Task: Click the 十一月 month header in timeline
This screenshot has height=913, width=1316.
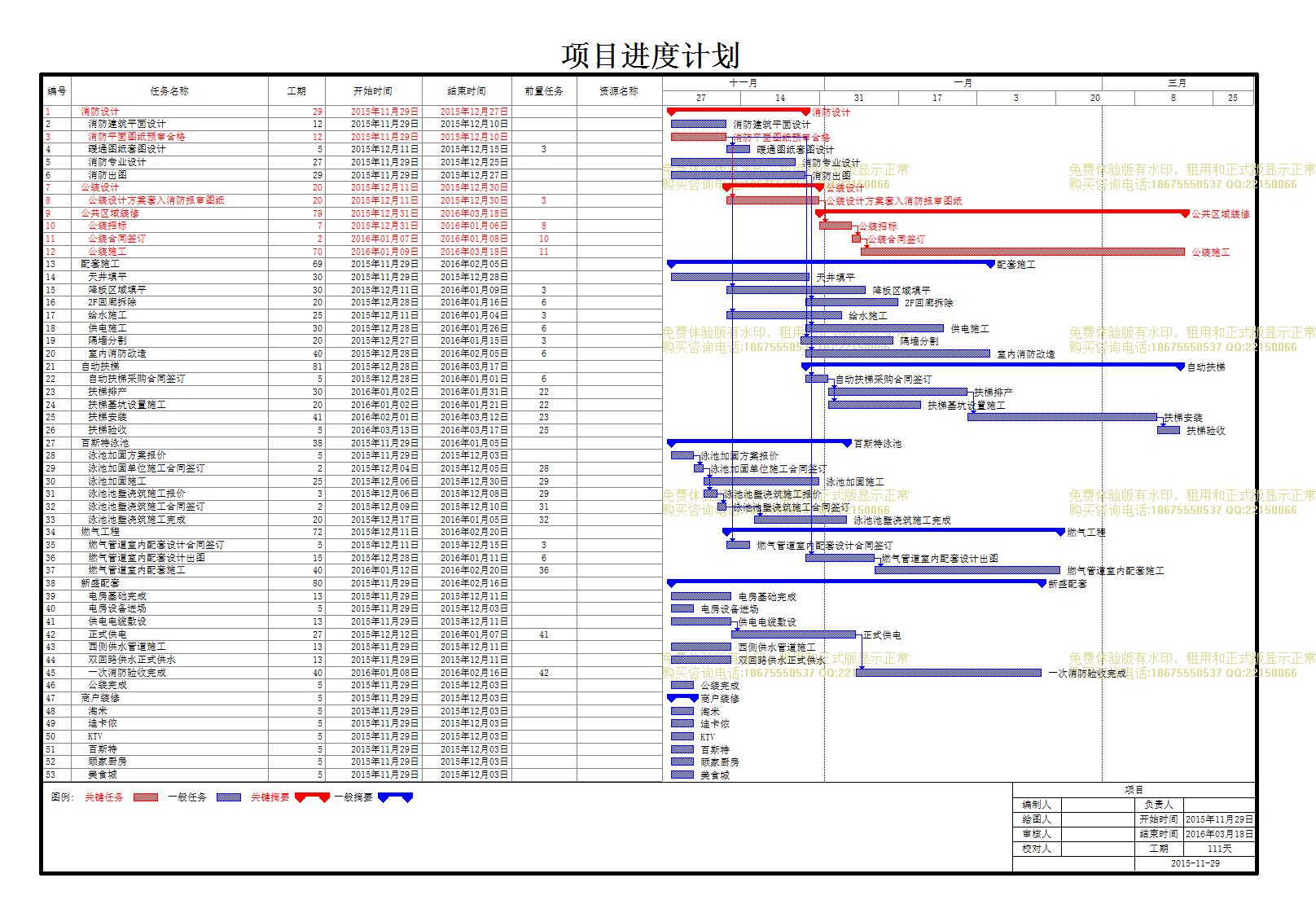Action: coord(744,83)
